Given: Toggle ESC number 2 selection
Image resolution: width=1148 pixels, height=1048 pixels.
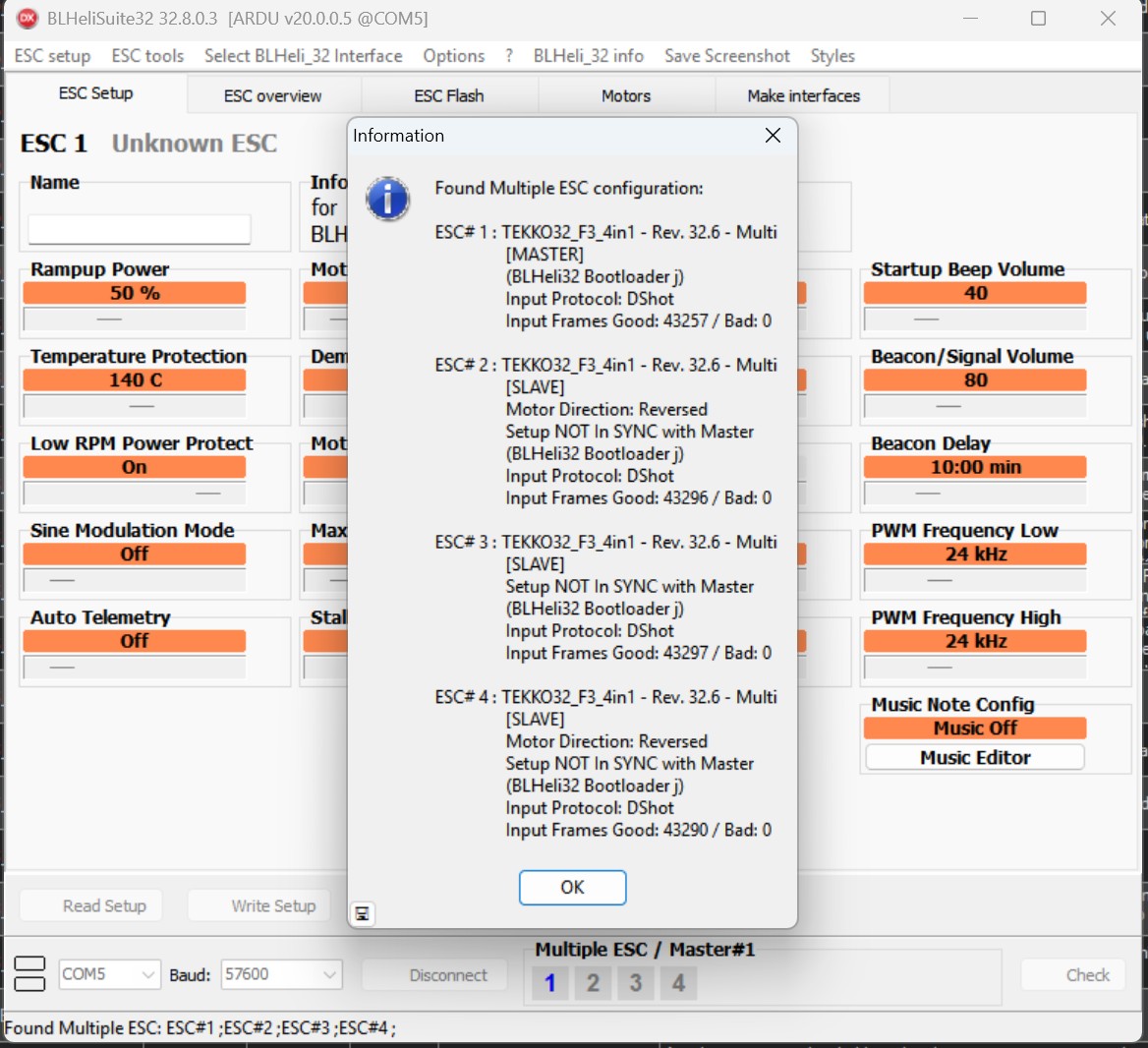Looking at the screenshot, I should click(x=593, y=982).
